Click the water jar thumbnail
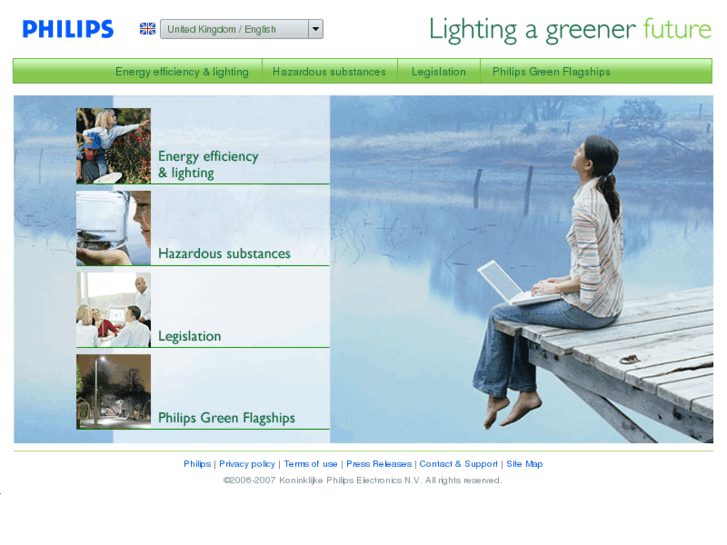 (x=114, y=228)
